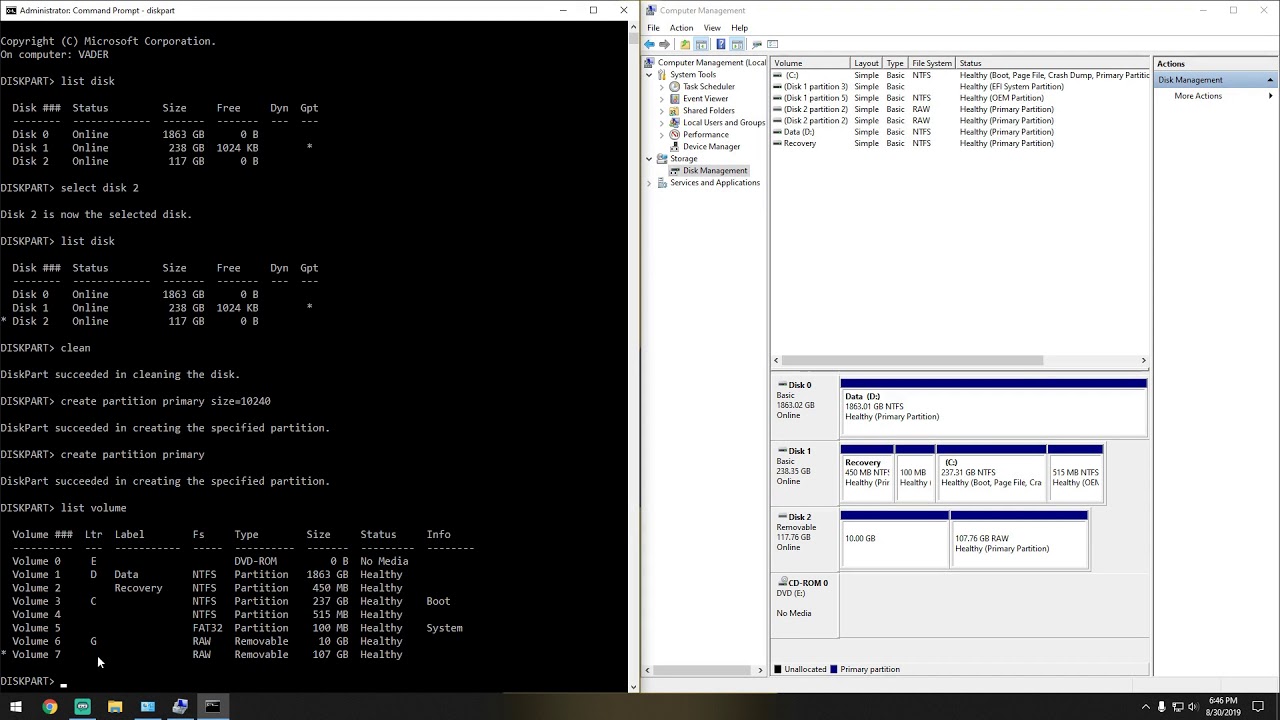Toggle Show/Hide Console Tree toolbar icon
1280x720 pixels.
click(x=701, y=44)
